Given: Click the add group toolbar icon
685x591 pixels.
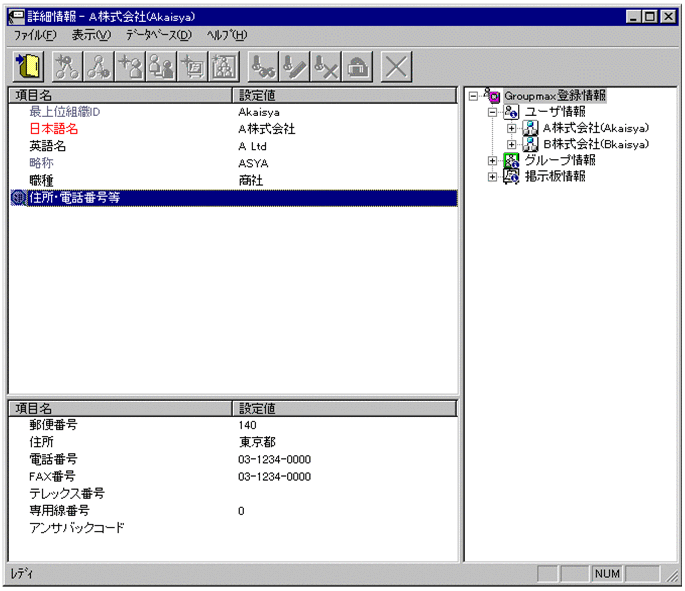Looking at the screenshot, I should click(x=225, y=67).
